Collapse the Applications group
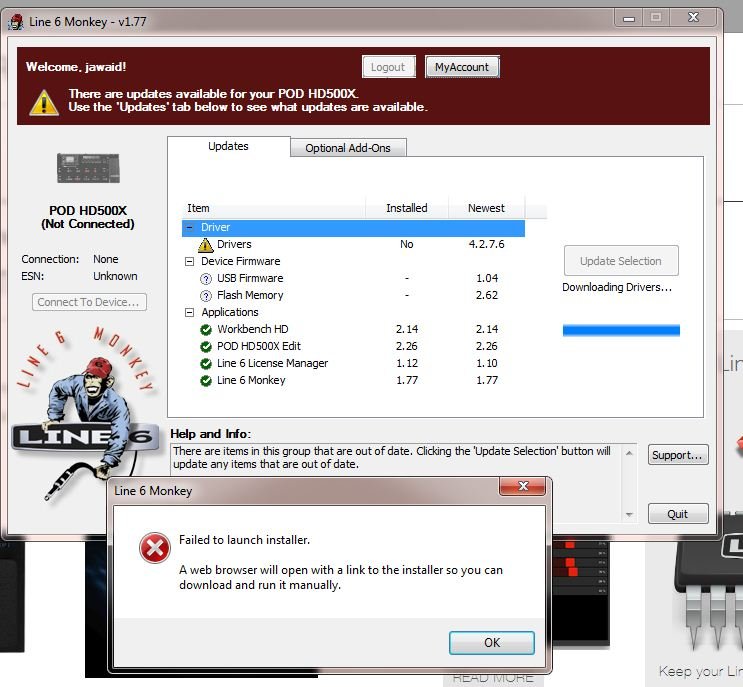 190,313
